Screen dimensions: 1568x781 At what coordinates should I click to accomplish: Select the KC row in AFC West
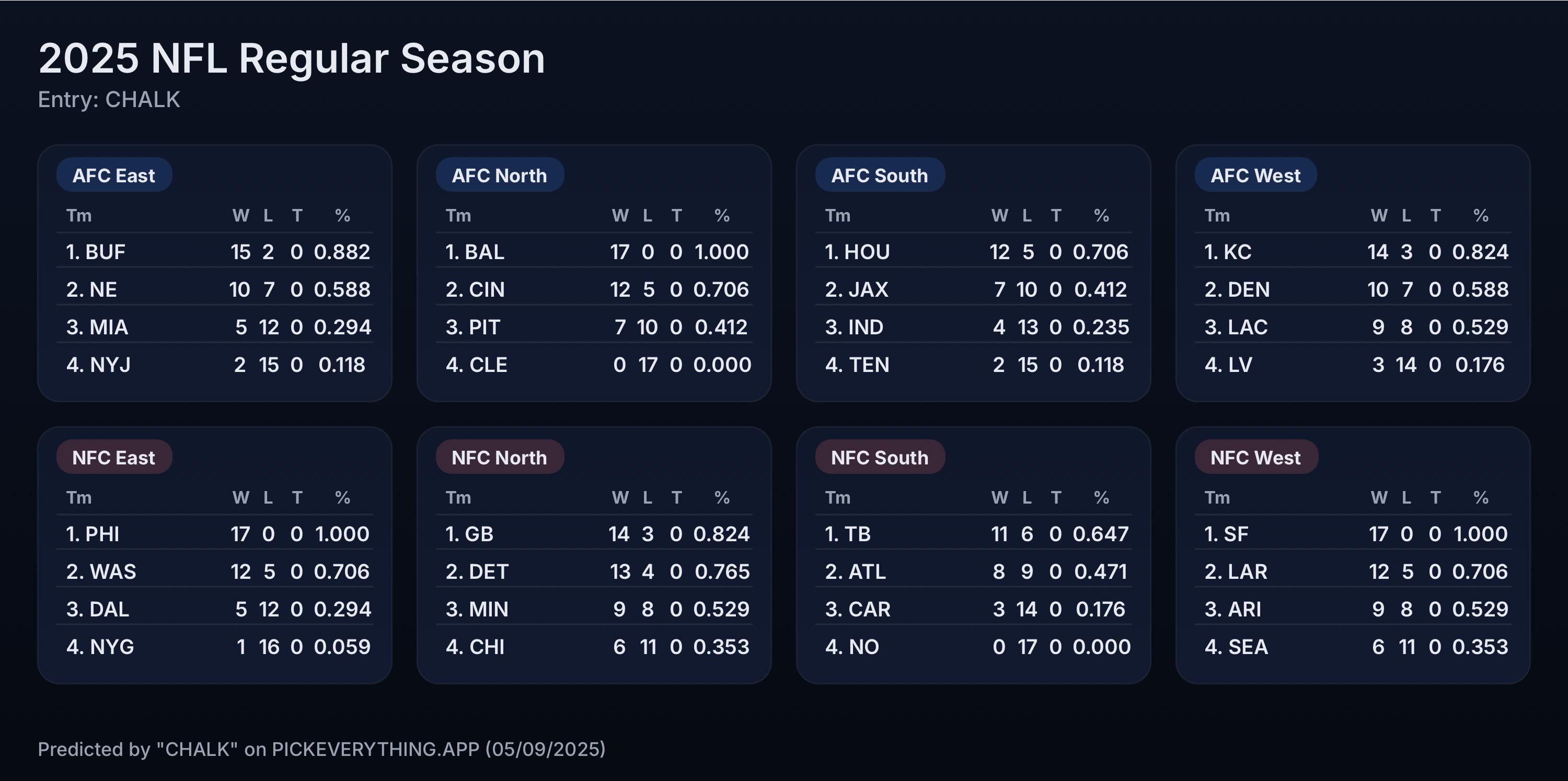(x=1353, y=252)
